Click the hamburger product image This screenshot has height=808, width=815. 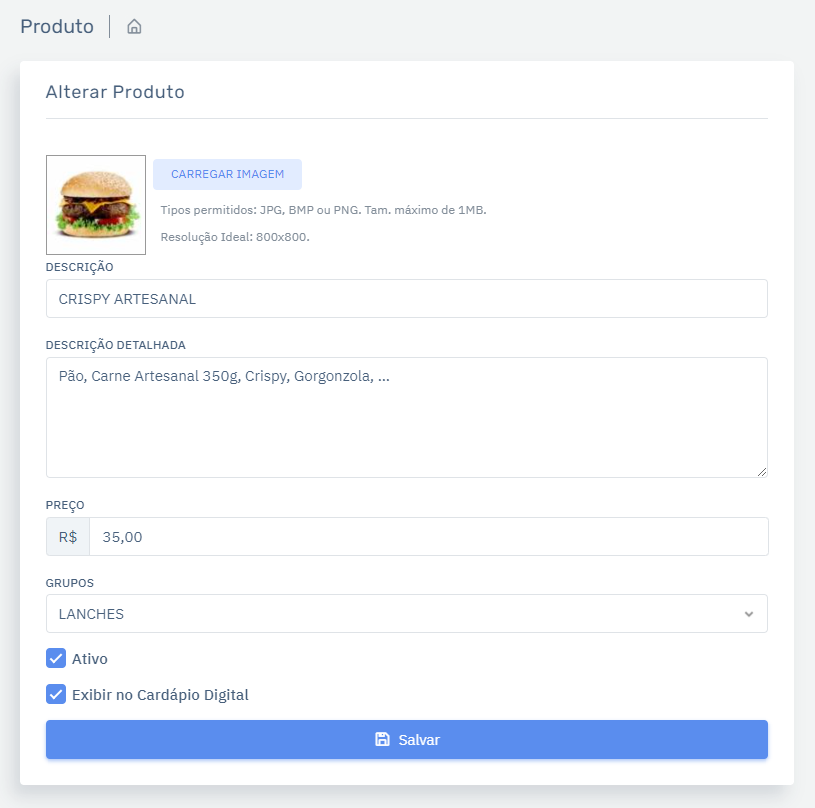pos(96,205)
